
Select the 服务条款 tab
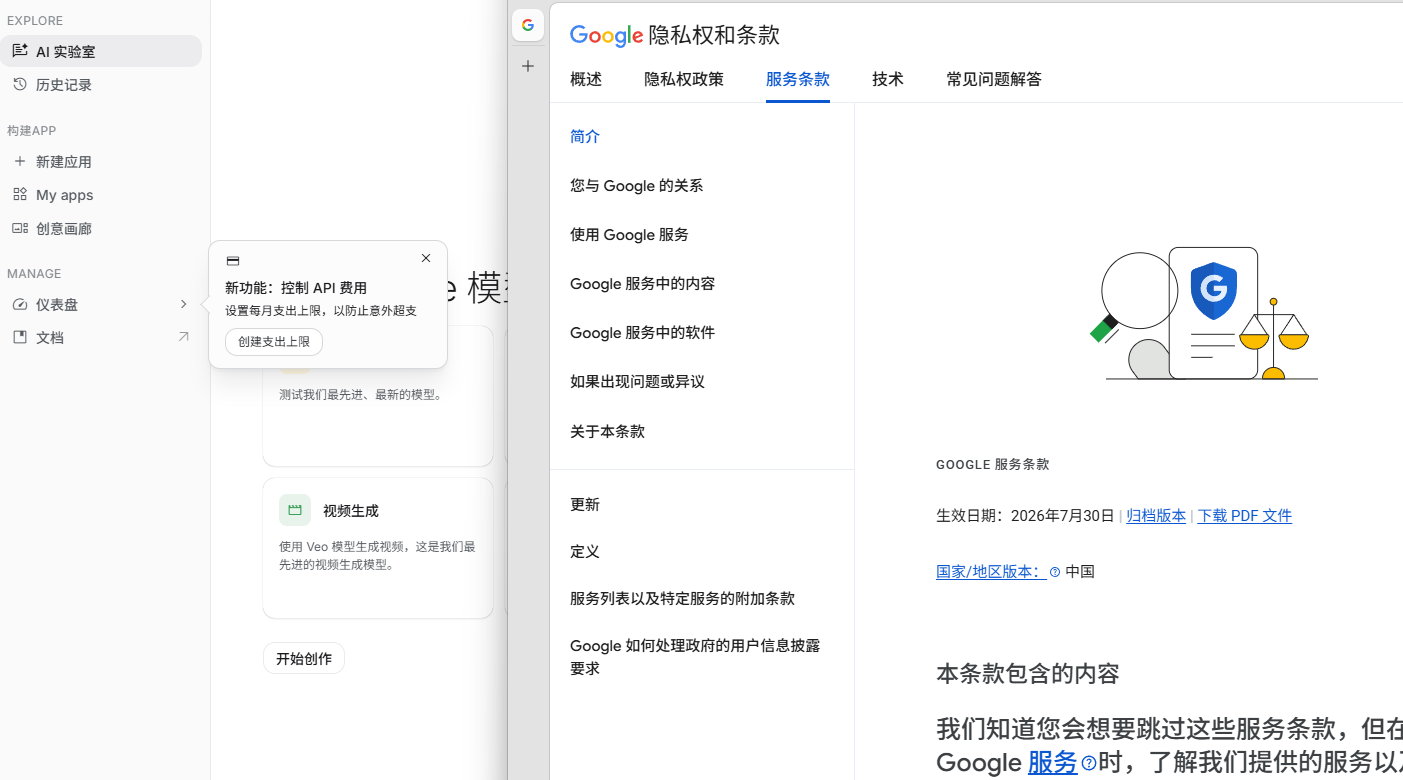pyautogui.click(x=798, y=79)
